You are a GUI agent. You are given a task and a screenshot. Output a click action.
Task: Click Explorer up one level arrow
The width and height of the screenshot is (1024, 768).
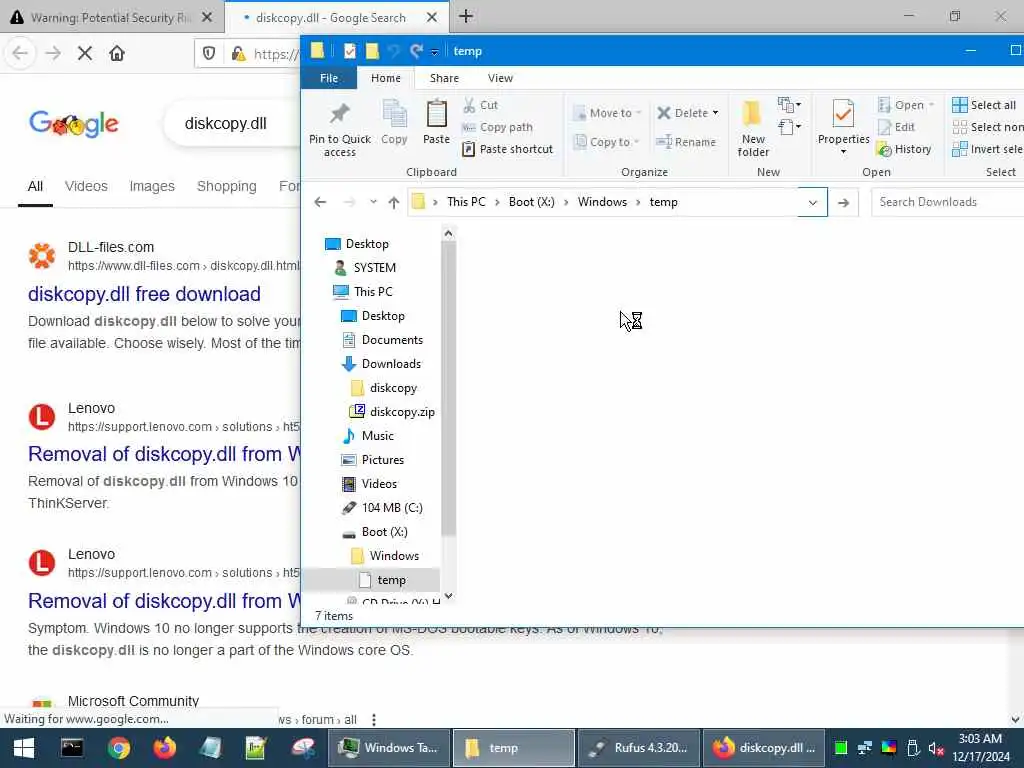tap(393, 202)
